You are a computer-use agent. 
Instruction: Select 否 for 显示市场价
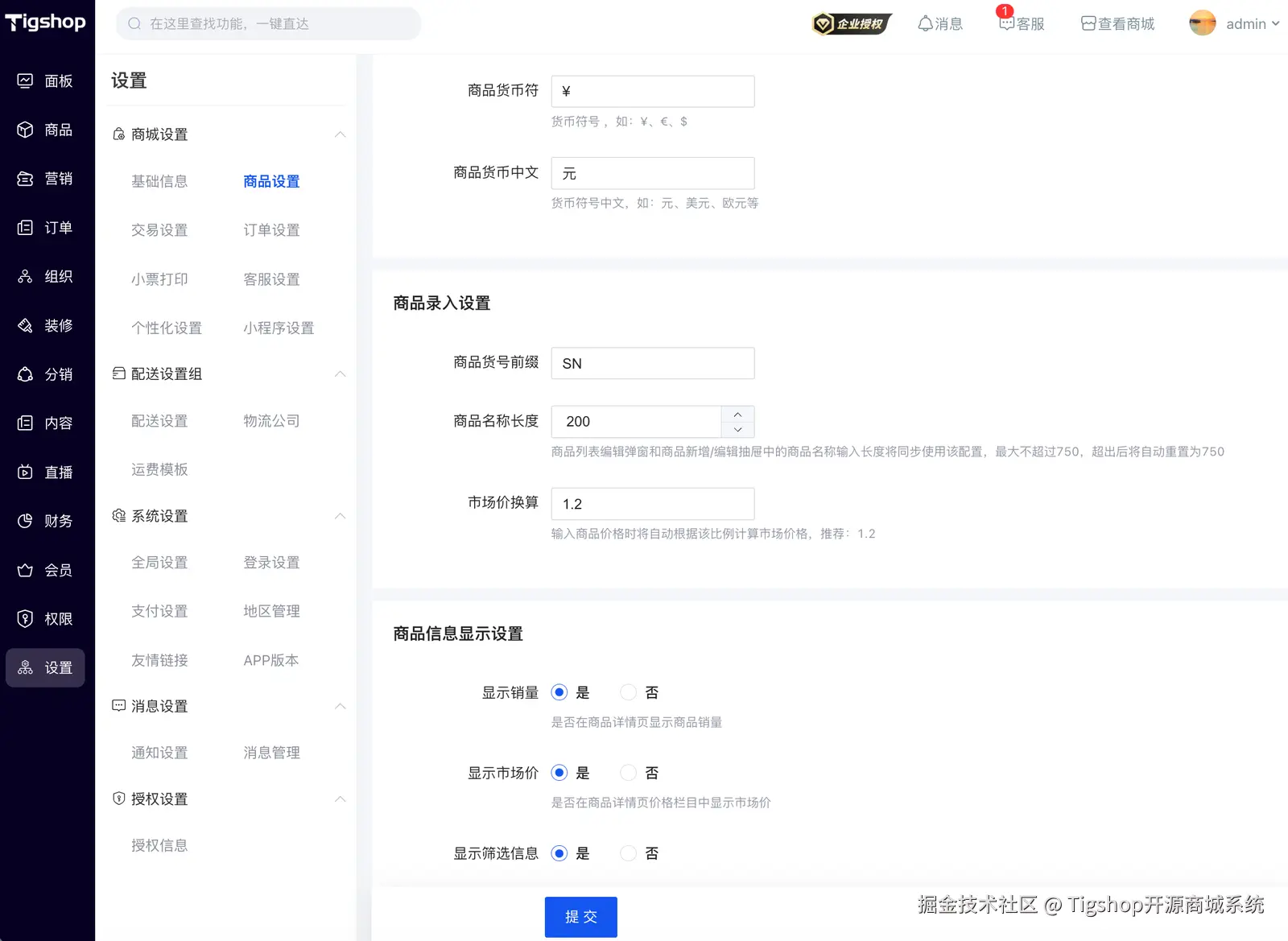(629, 773)
